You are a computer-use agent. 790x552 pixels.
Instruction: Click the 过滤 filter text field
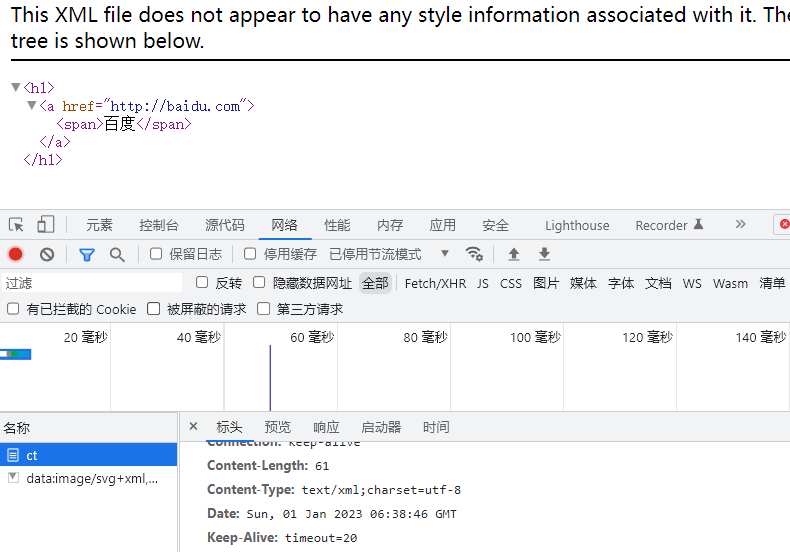click(90, 283)
